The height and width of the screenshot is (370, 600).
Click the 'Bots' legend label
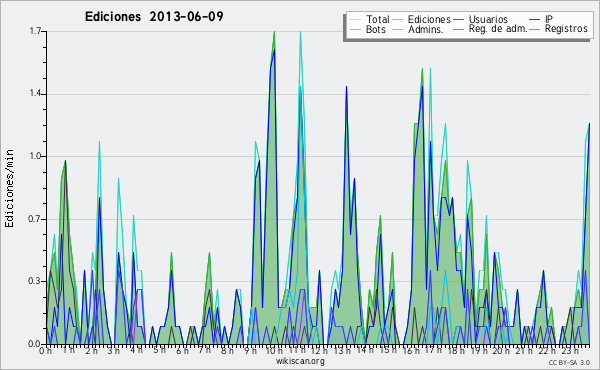coord(376,29)
